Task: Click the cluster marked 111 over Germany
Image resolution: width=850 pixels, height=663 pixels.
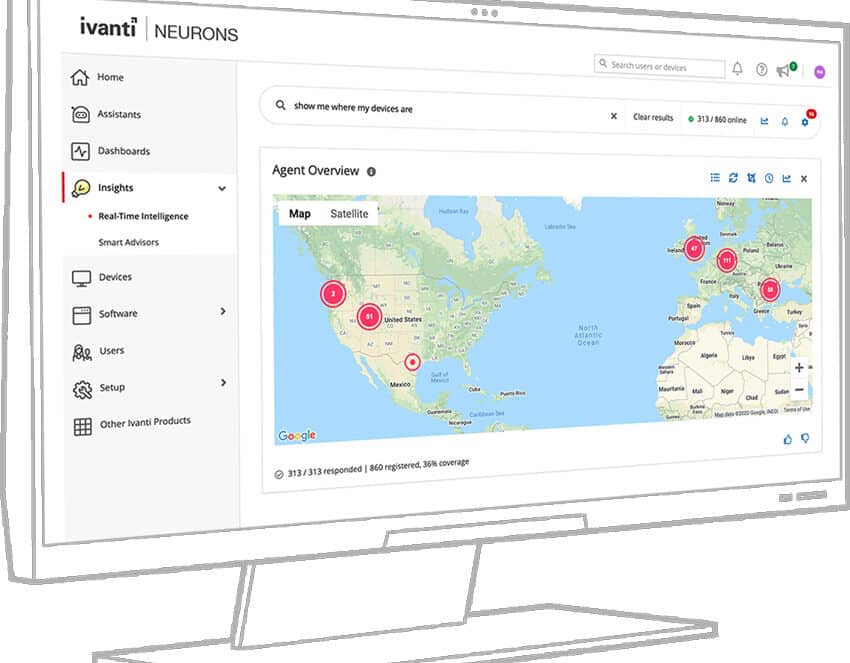Action: click(726, 260)
